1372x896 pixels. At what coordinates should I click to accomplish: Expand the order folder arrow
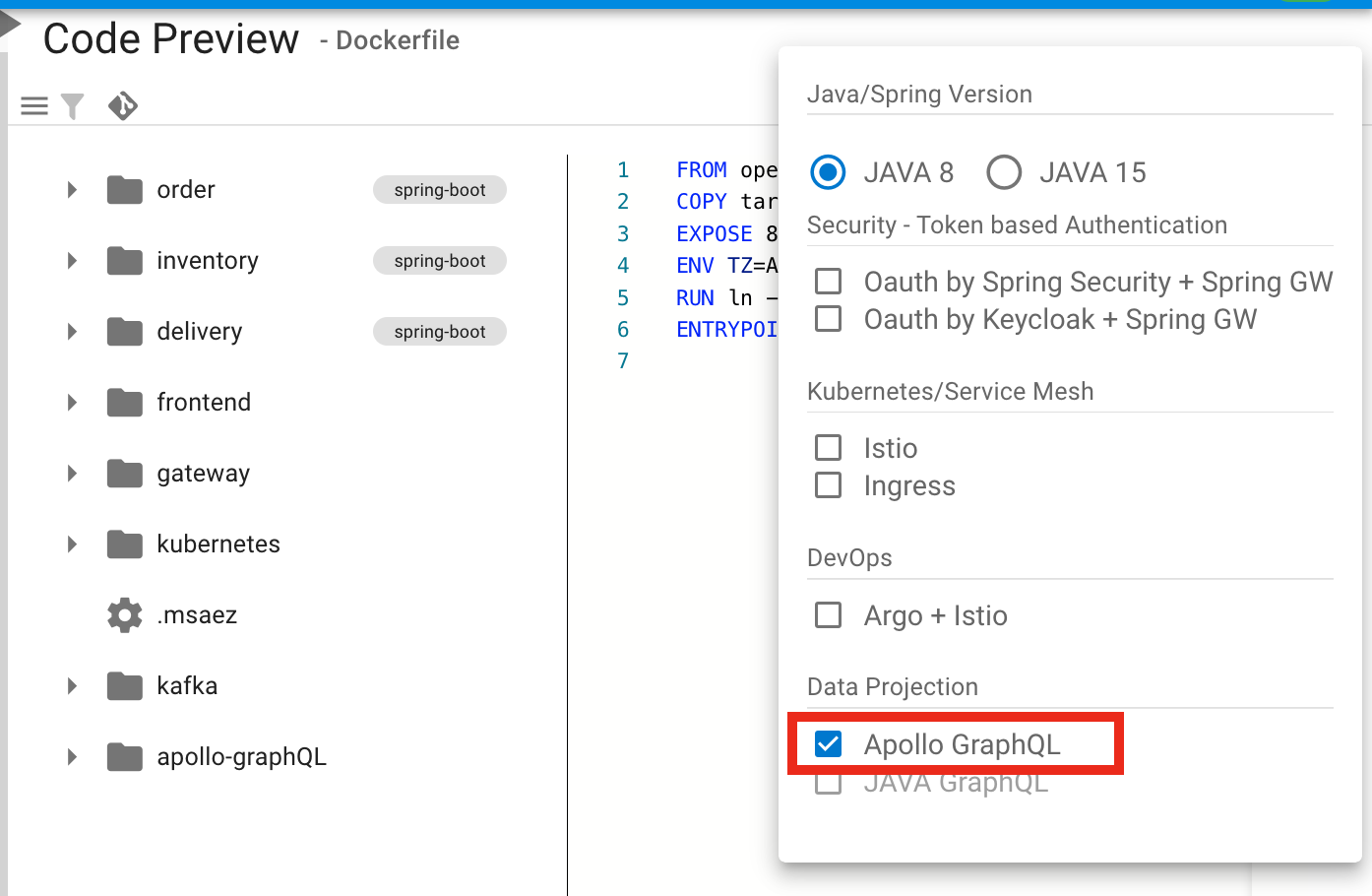(x=72, y=189)
